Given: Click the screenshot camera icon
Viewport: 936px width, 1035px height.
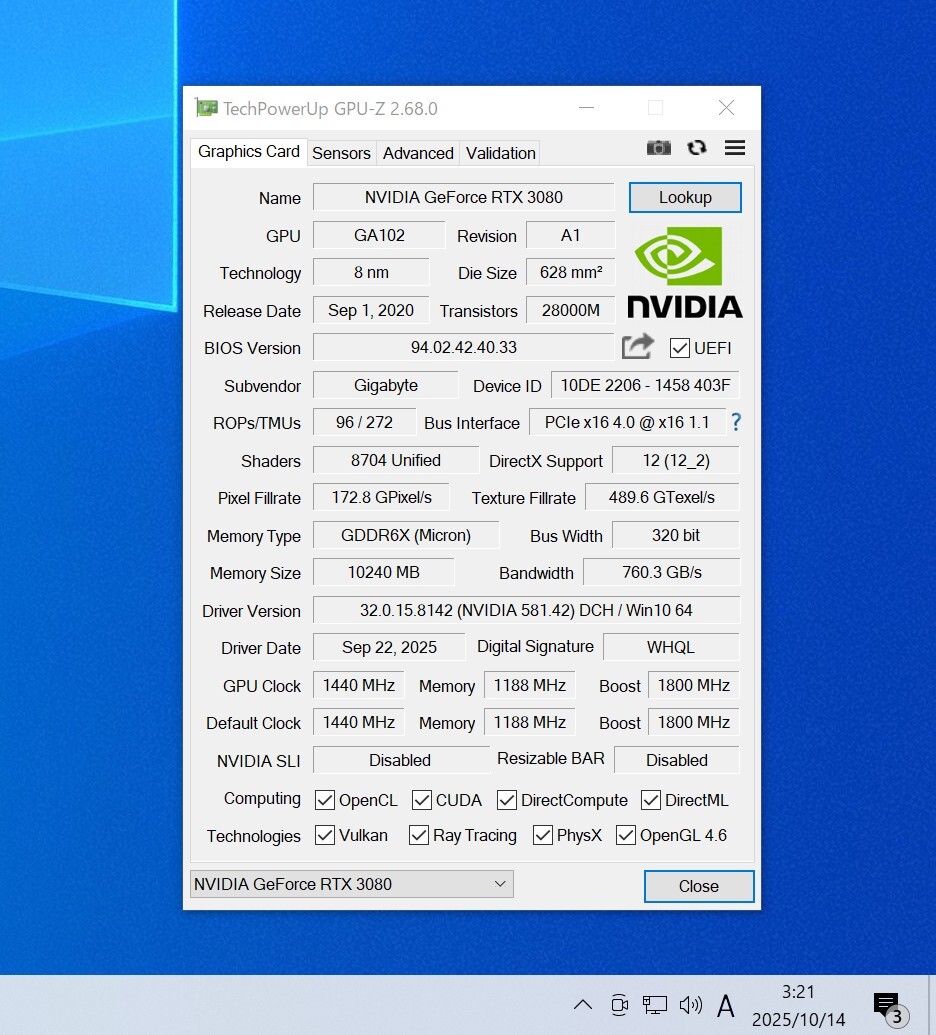Looking at the screenshot, I should 658,148.
